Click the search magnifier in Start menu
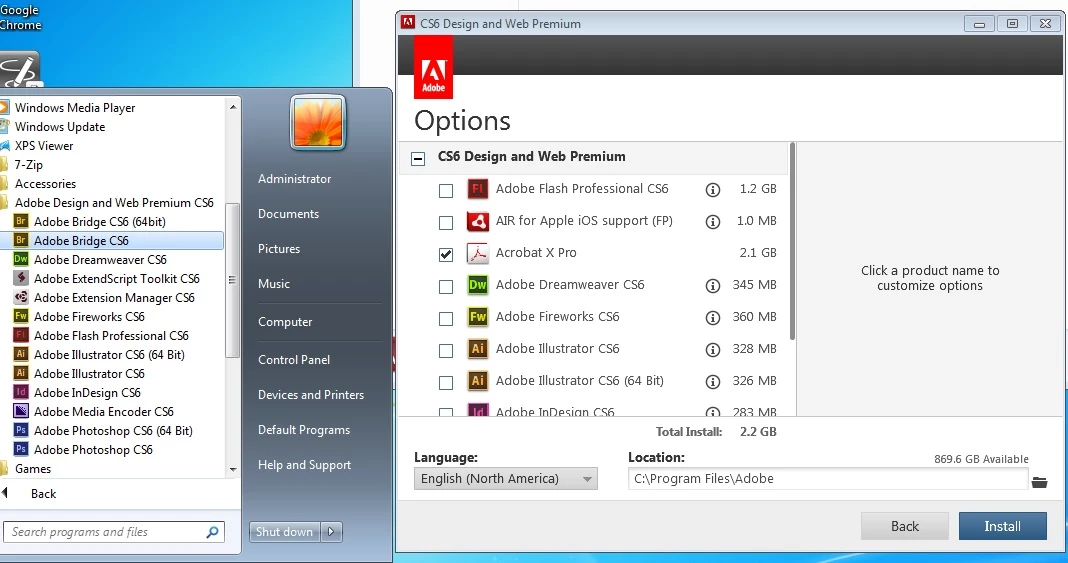 click(x=213, y=532)
